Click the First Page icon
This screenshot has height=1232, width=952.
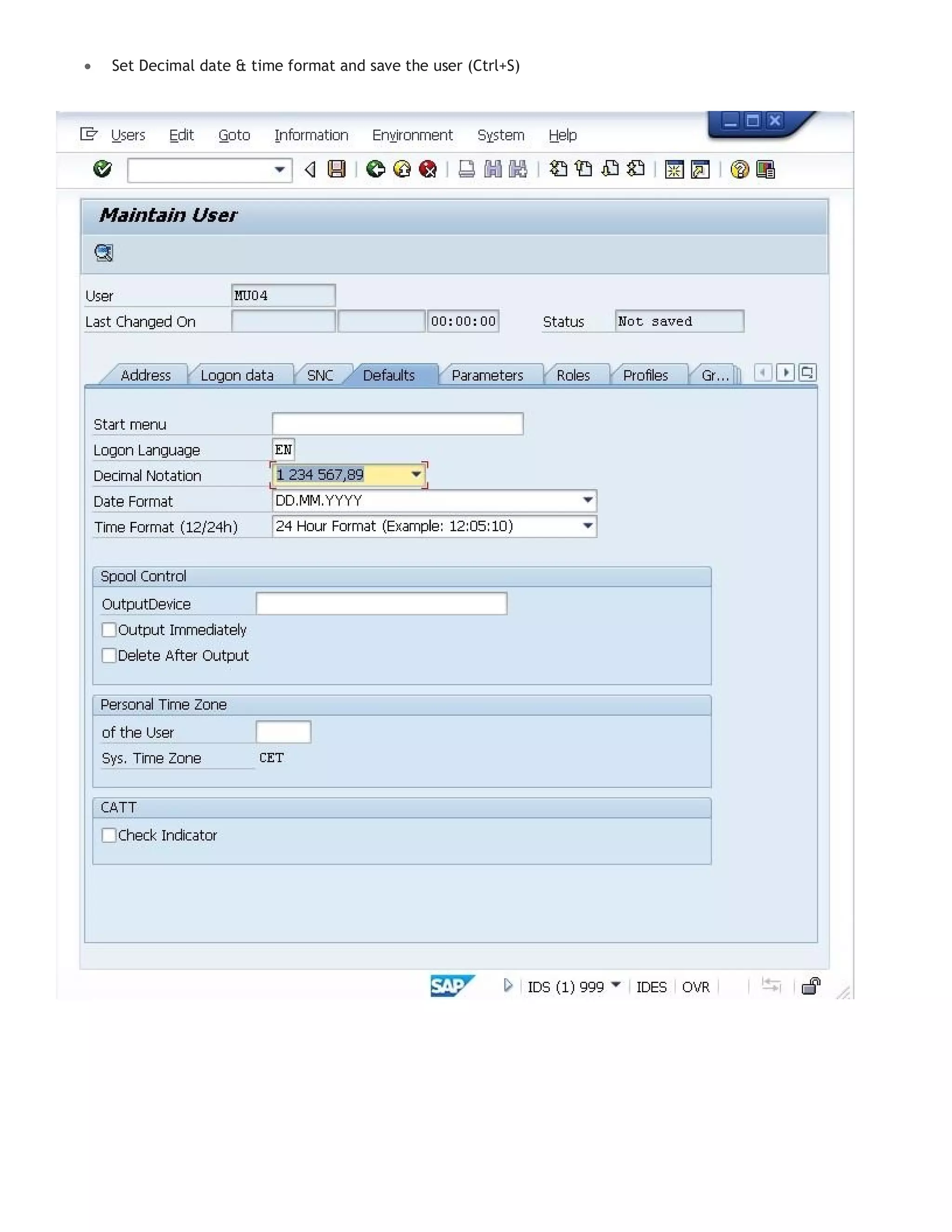(558, 169)
